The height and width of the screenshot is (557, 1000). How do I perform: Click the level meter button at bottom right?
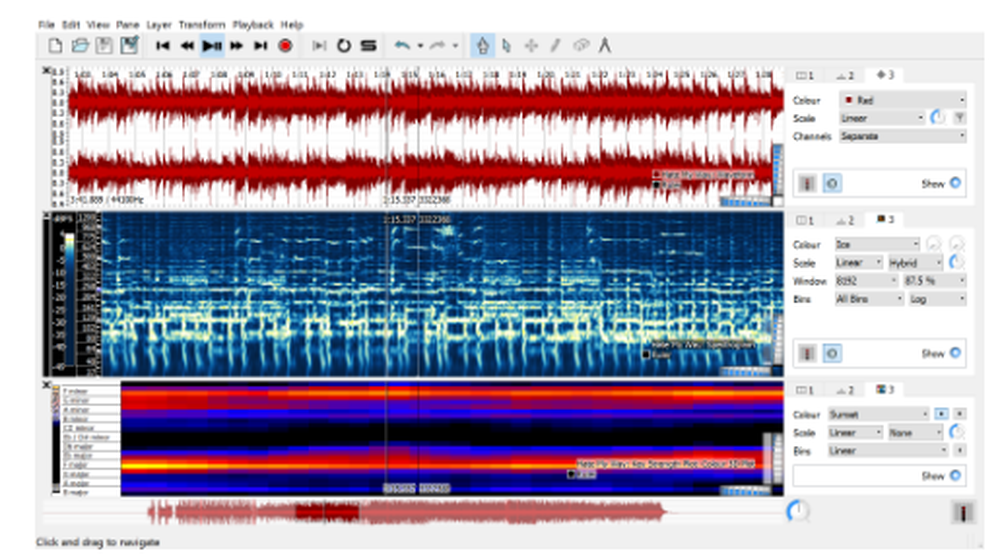click(963, 512)
